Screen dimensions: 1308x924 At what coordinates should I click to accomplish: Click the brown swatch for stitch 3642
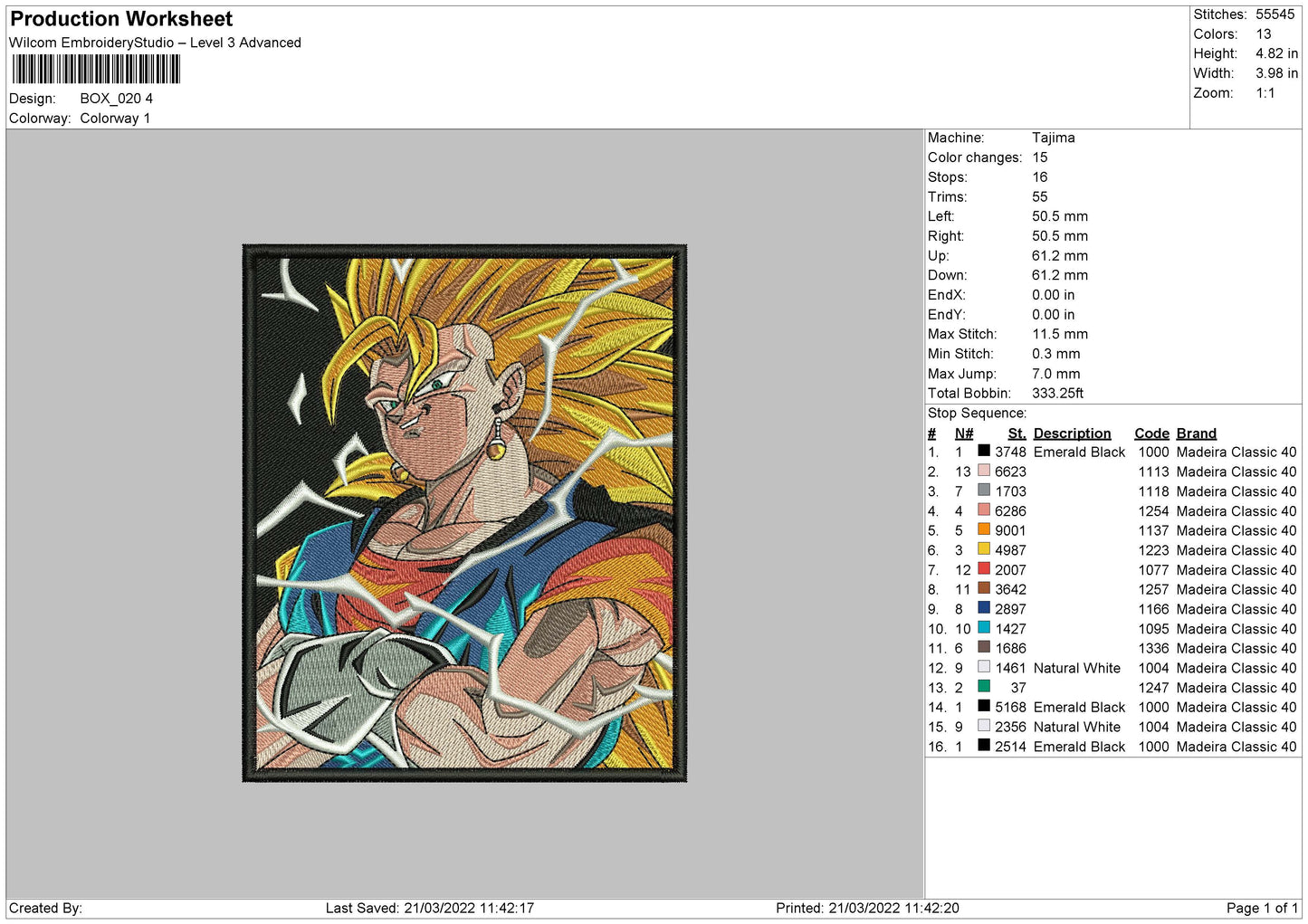tap(984, 588)
